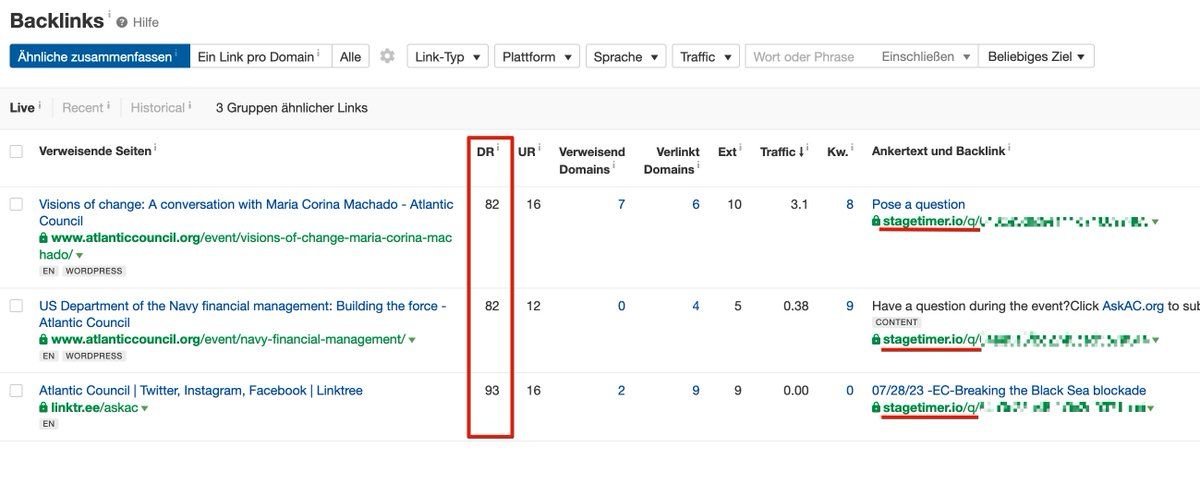Click info icon next to Verweisende Seiten header
1200x496 pixels.
pos(155,148)
